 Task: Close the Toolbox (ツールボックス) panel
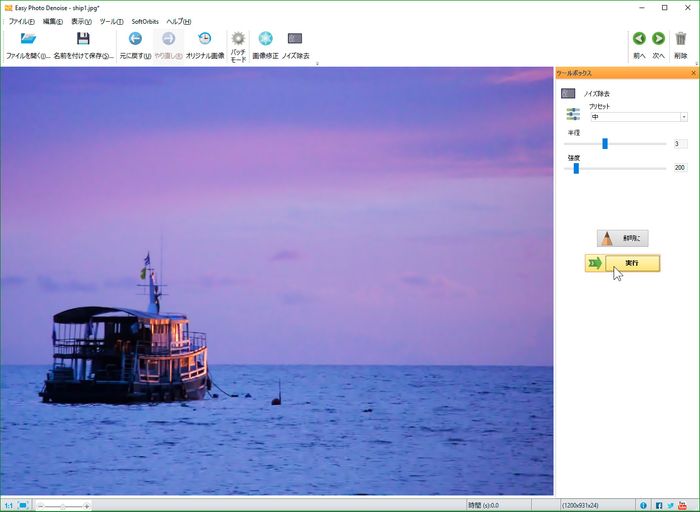pyautogui.click(x=694, y=73)
